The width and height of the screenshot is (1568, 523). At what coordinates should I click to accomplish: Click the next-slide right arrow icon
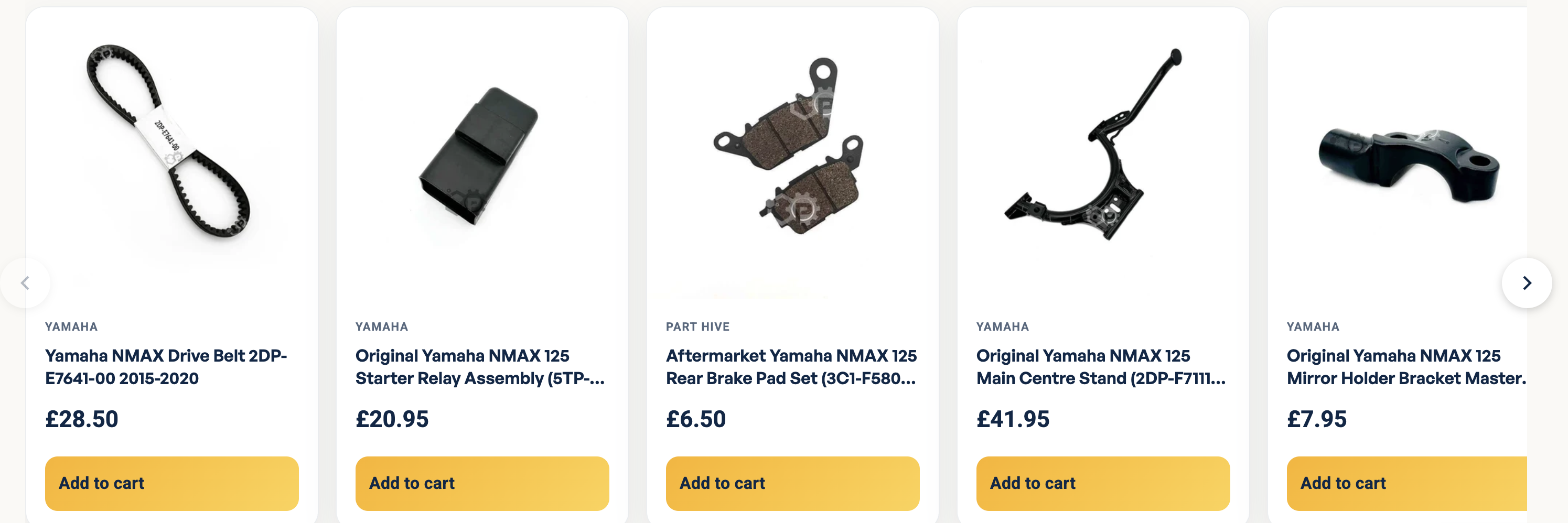(x=1526, y=283)
